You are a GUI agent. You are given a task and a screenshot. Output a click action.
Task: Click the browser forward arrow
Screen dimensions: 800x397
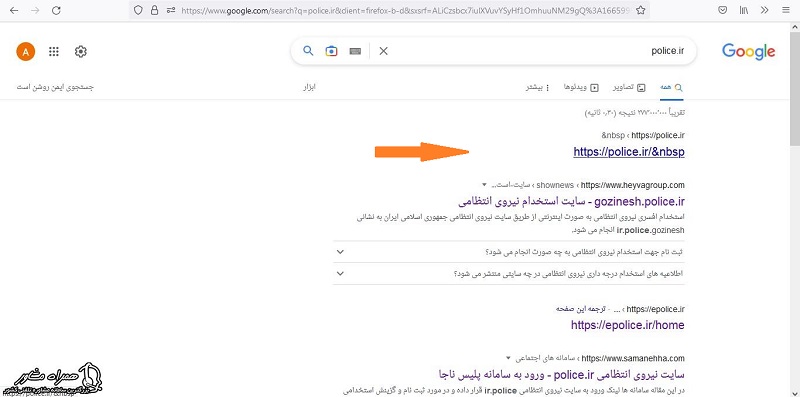pos(35,10)
